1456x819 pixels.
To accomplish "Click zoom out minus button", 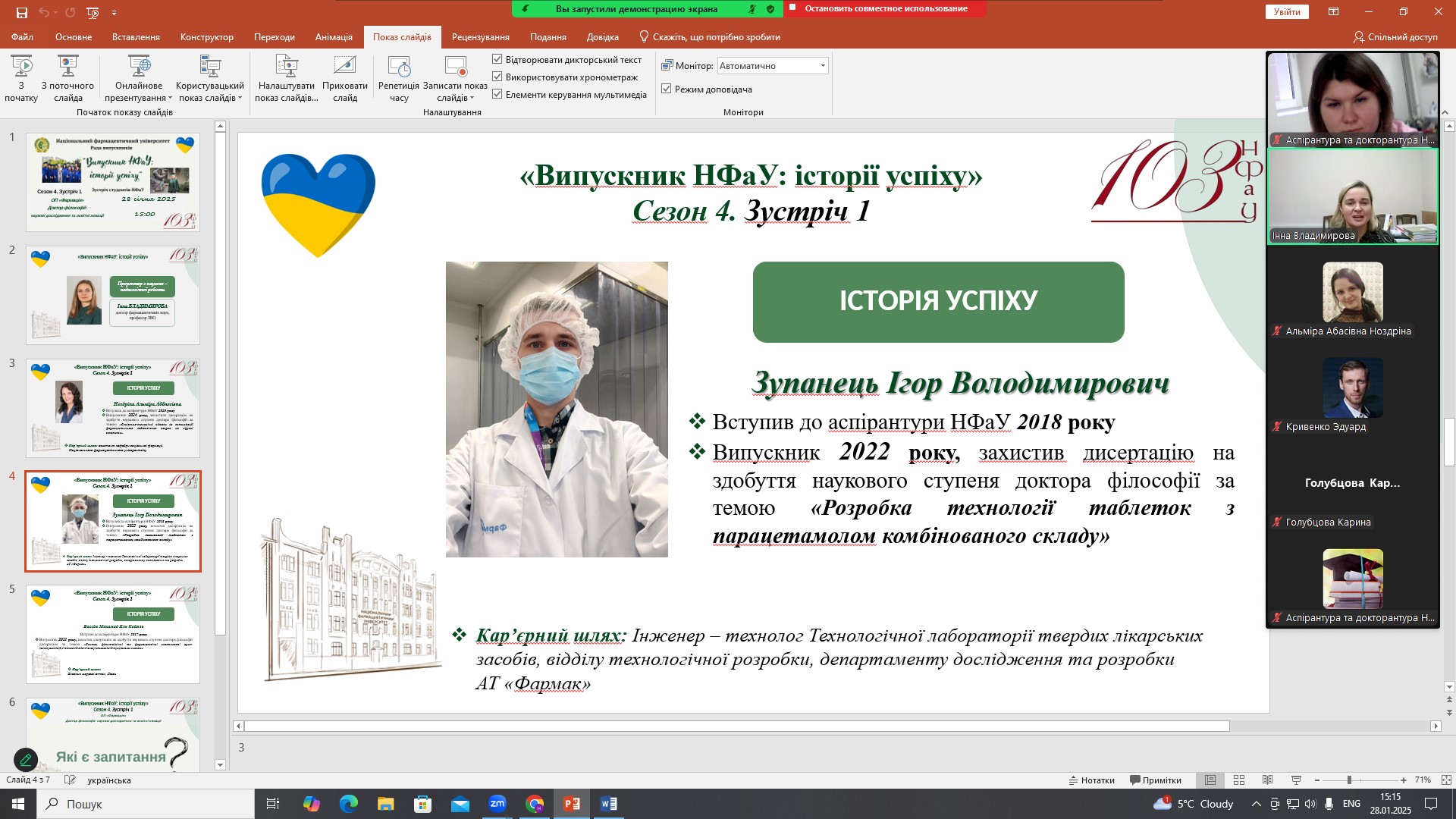I will [1317, 780].
